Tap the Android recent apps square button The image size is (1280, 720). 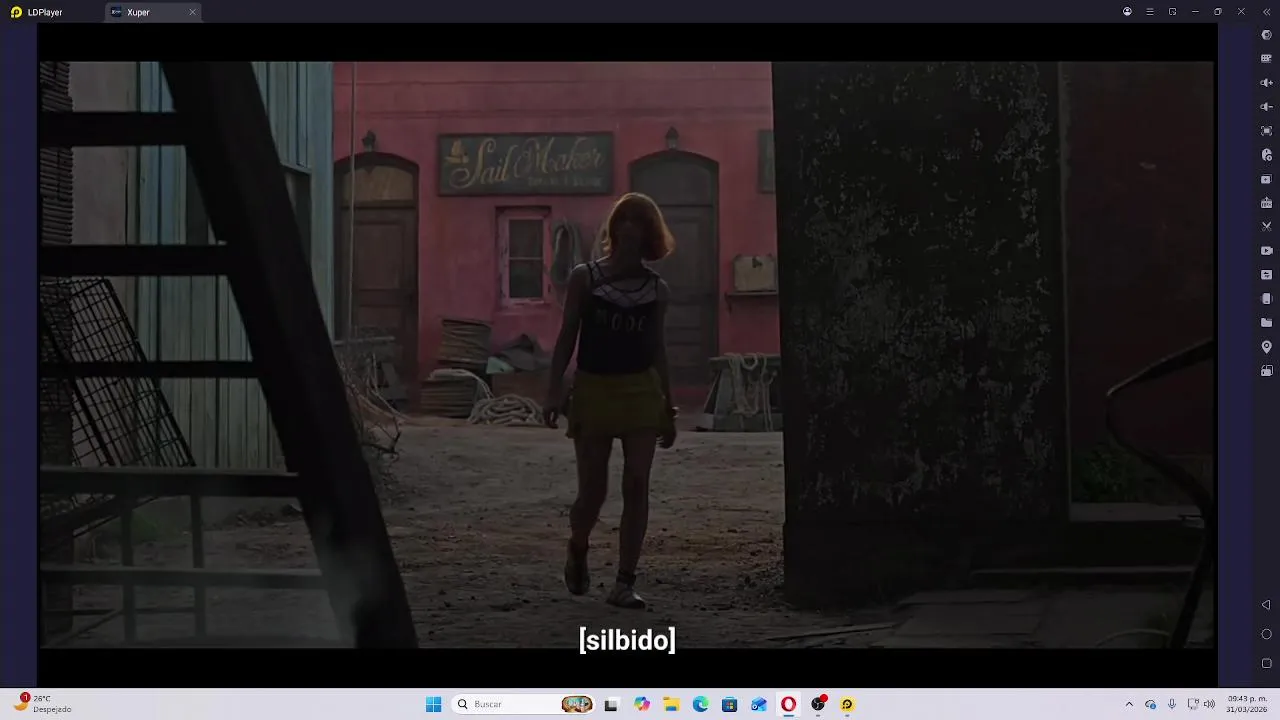tap(1266, 663)
